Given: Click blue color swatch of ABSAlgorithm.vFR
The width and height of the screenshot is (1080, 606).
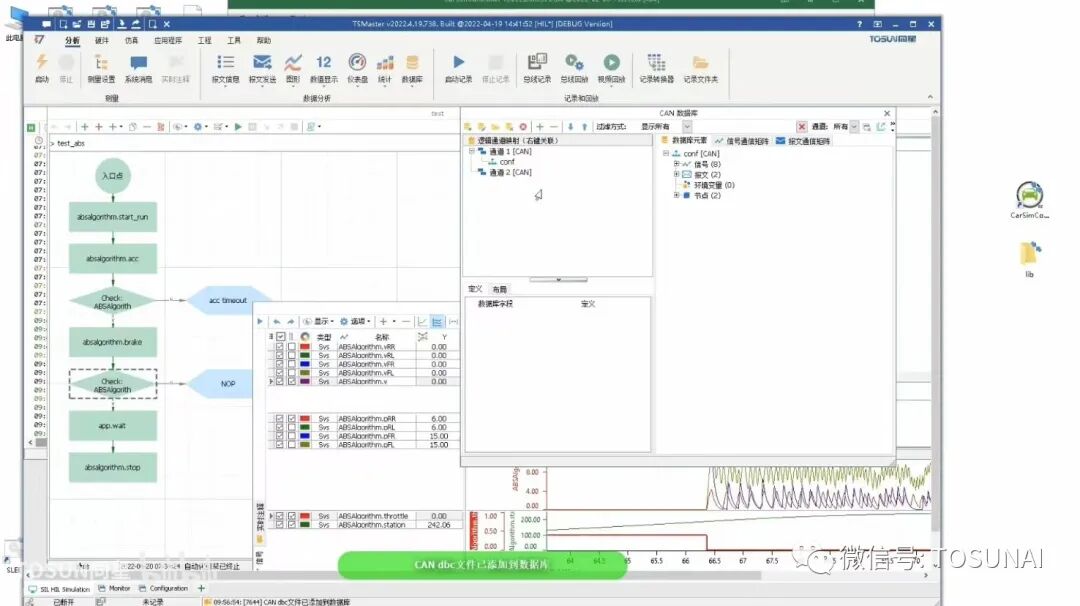Looking at the screenshot, I should click(305, 364).
